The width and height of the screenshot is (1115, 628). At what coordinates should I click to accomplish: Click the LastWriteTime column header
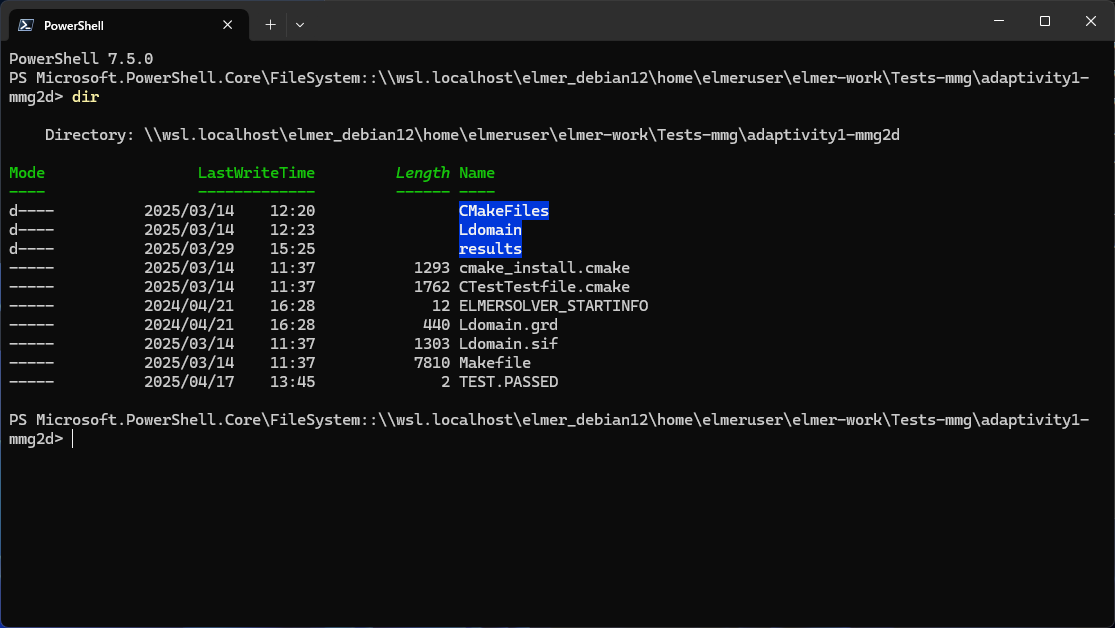click(256, 172)
